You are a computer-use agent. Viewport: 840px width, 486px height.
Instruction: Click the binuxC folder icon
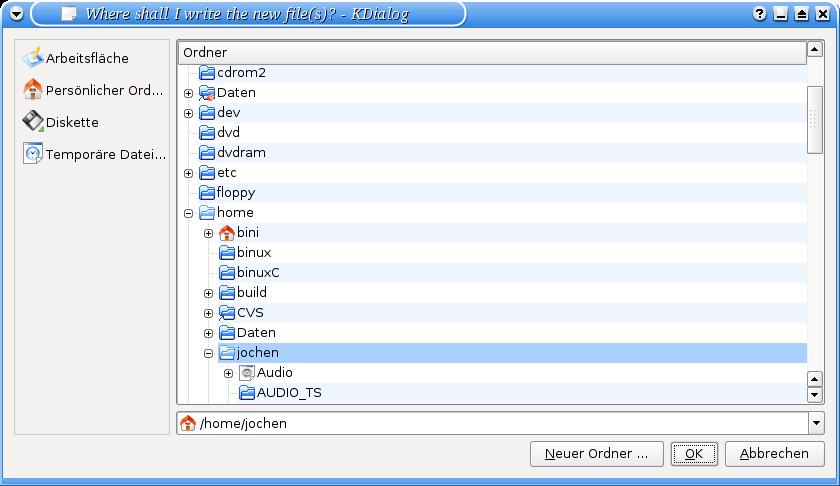point(227,273)
